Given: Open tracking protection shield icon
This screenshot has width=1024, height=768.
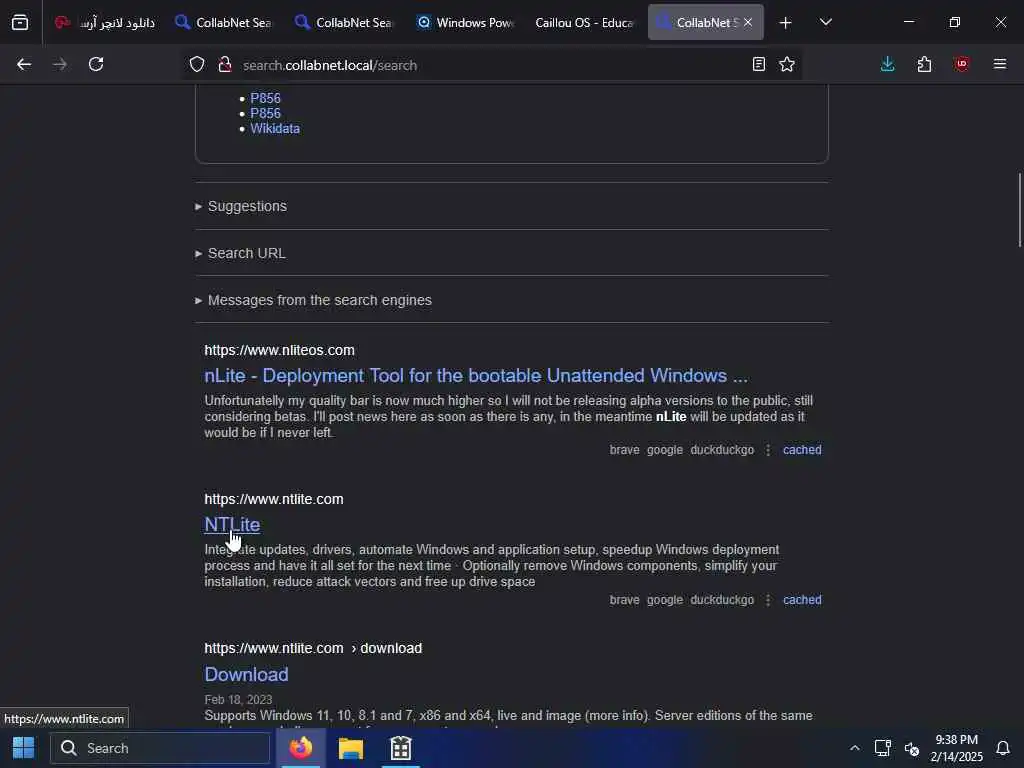Looking at the screenshot, I should pyautogui.click(x=197, y=64).
